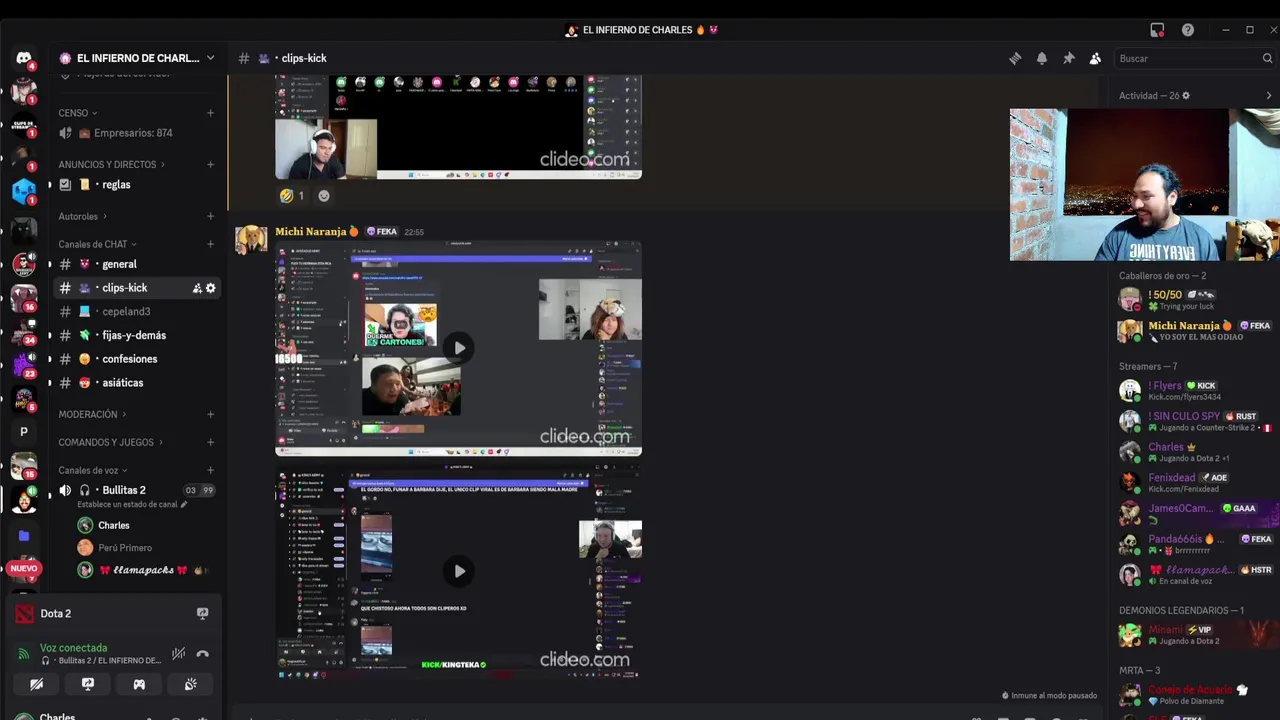Open member Fenixdead profile
This screenshot has height=720, width=1280.
click(1196, 483)
